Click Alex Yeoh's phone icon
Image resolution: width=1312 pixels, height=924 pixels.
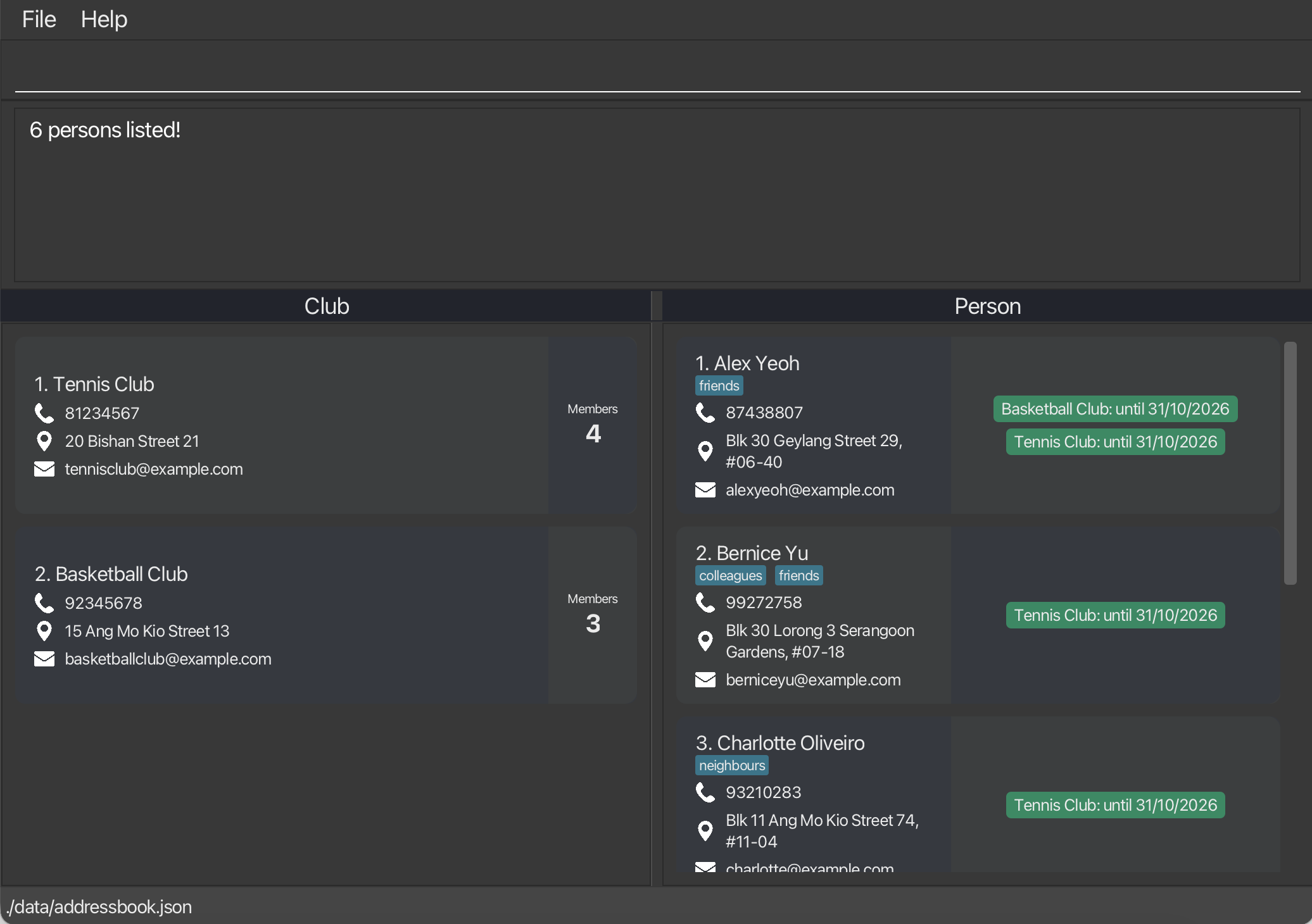point(705,413)
